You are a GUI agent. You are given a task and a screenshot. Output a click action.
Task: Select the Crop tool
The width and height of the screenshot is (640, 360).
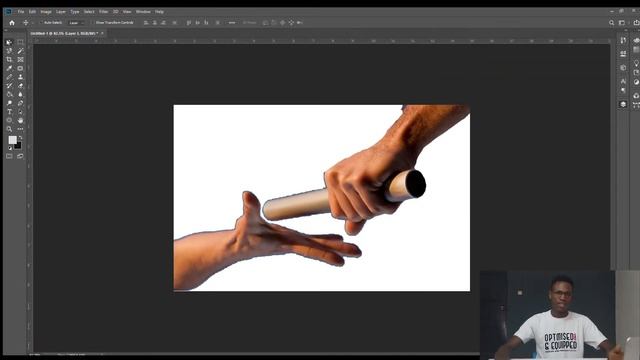(x=9, y=60)
